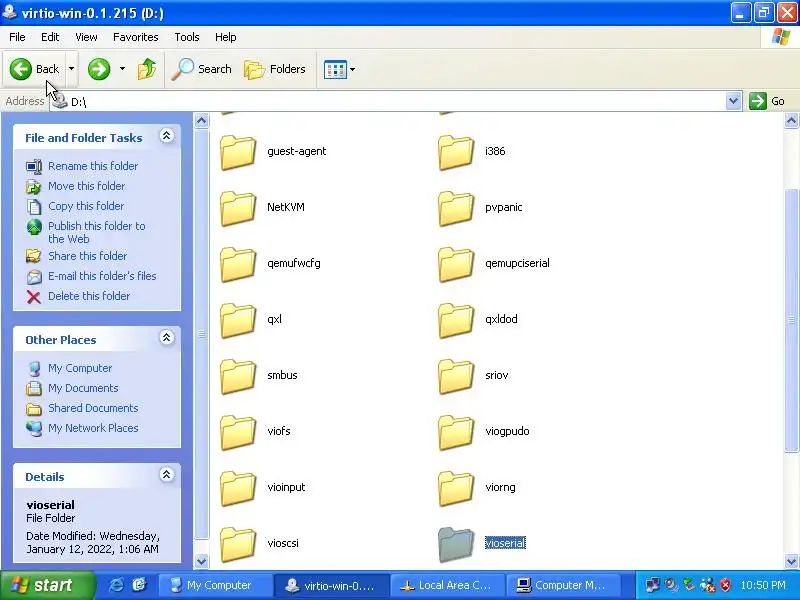The image size is (800, 600).
Task: Open the View menu
Action: (x=86, y=37)
